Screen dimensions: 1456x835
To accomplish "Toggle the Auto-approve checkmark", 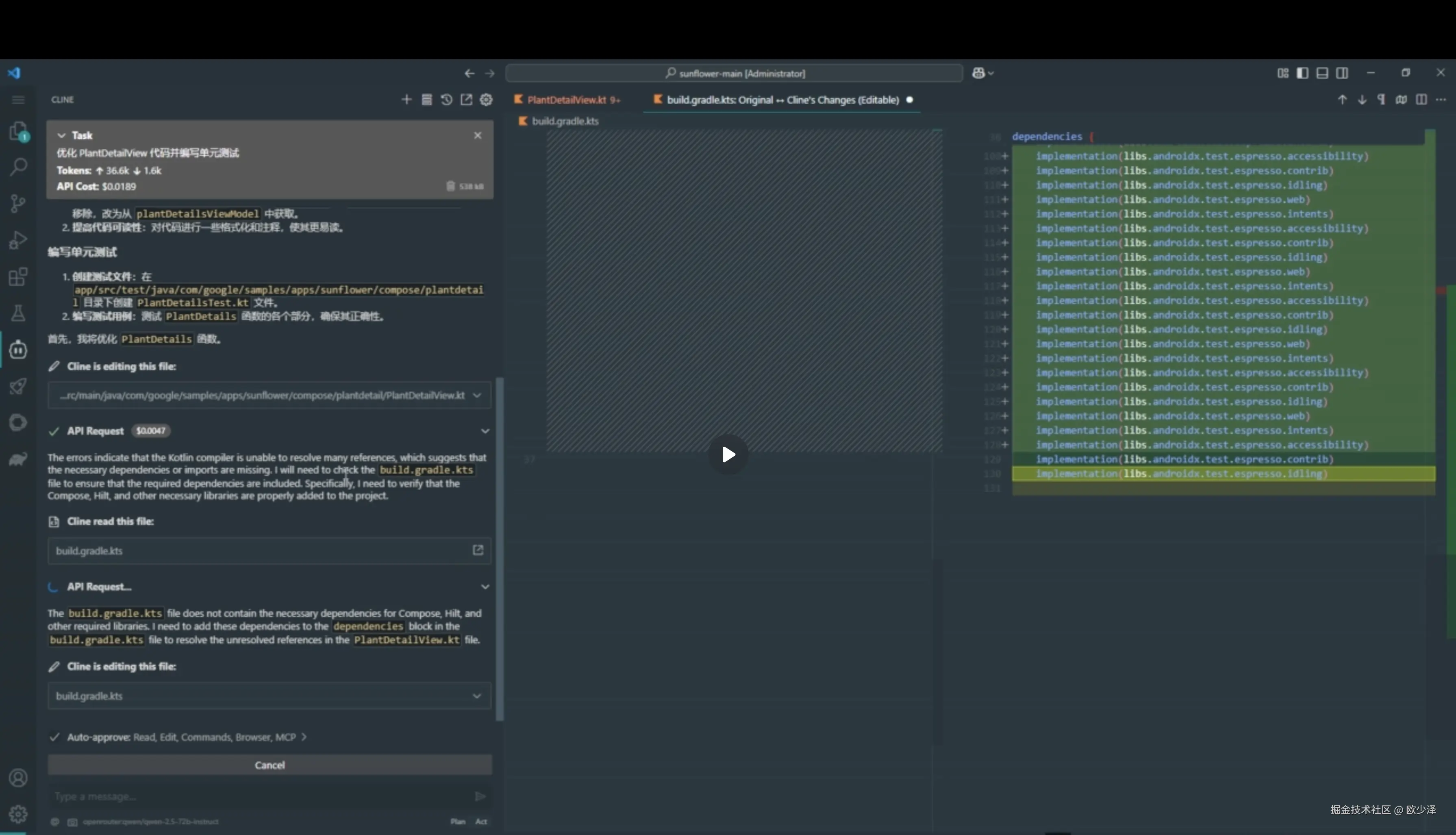I will pos(54,737).
